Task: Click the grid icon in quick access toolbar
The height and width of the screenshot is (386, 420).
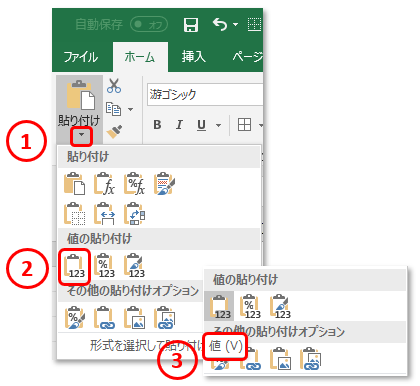Action: pyautogui.click(x=255, y=25)
